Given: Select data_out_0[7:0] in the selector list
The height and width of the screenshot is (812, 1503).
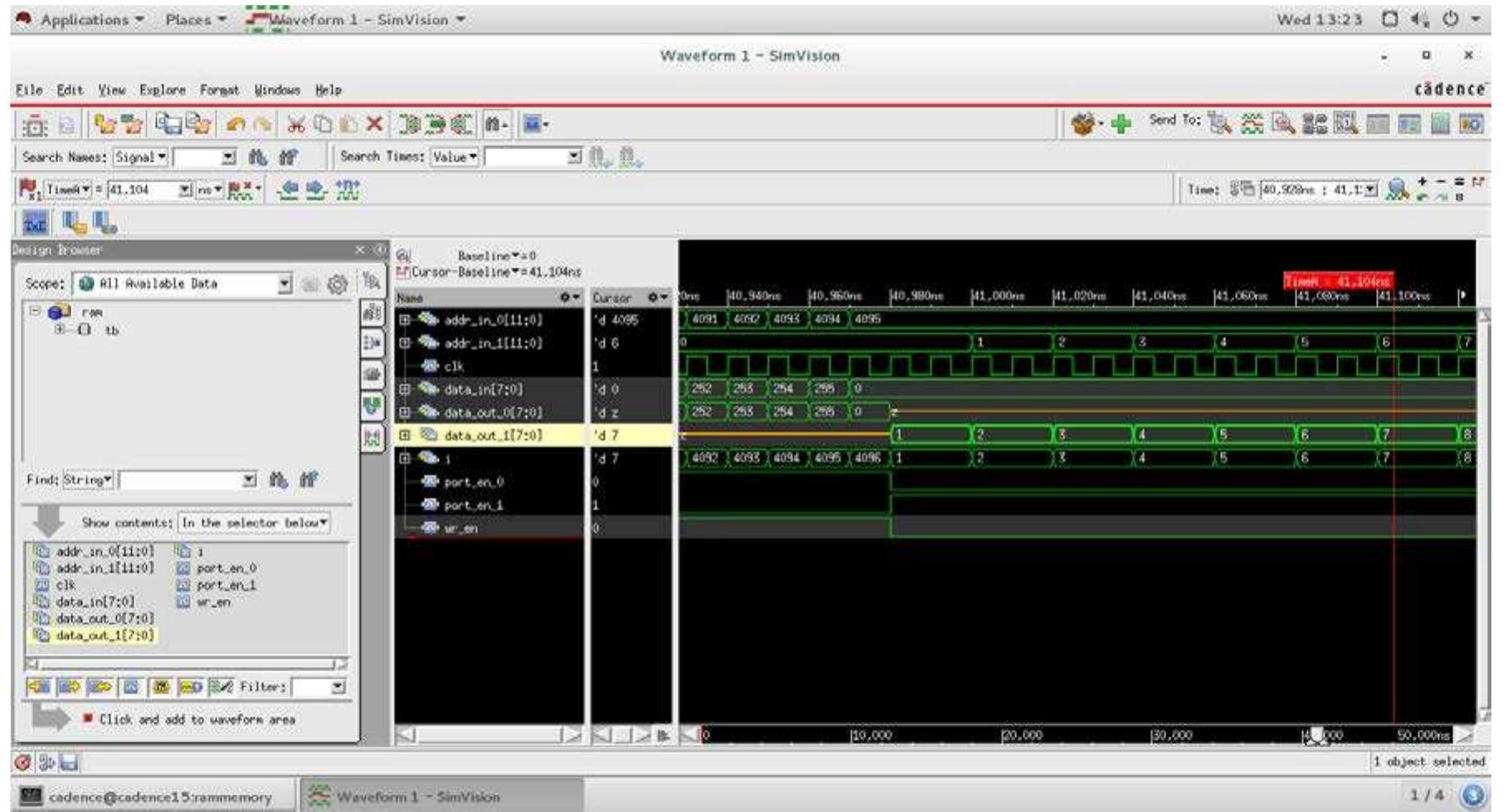Looking at the screenshot, I should click(x=105, y=619).
